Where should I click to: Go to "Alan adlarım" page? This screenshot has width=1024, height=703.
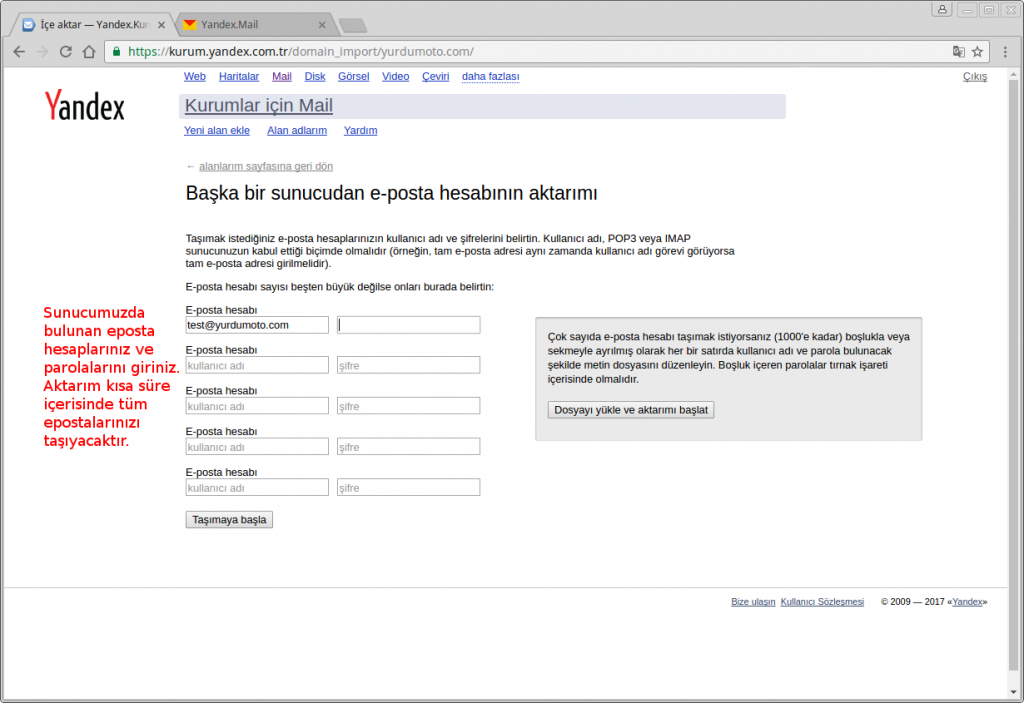pyautogui.click(x=297, y=131)
